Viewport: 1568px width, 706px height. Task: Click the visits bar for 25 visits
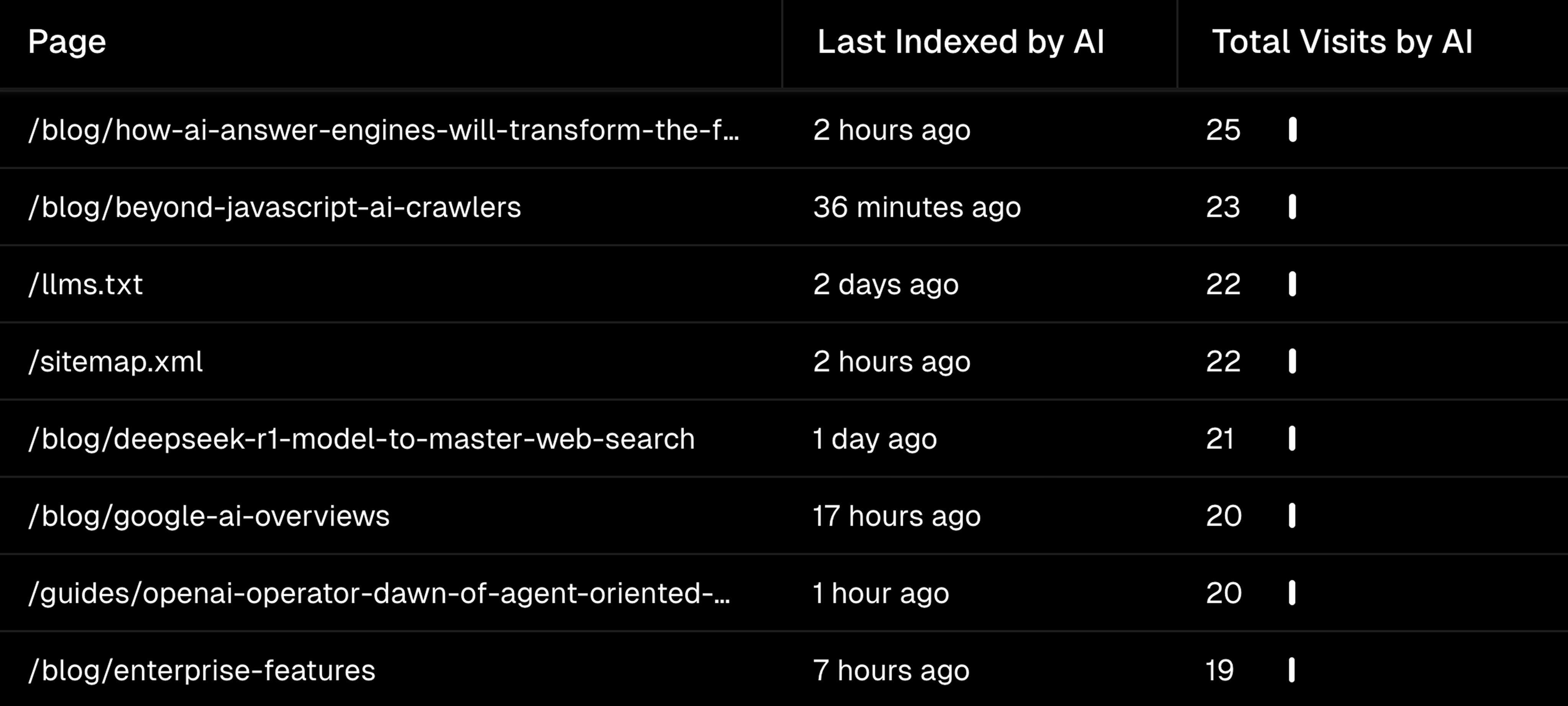coord(1292,130)
